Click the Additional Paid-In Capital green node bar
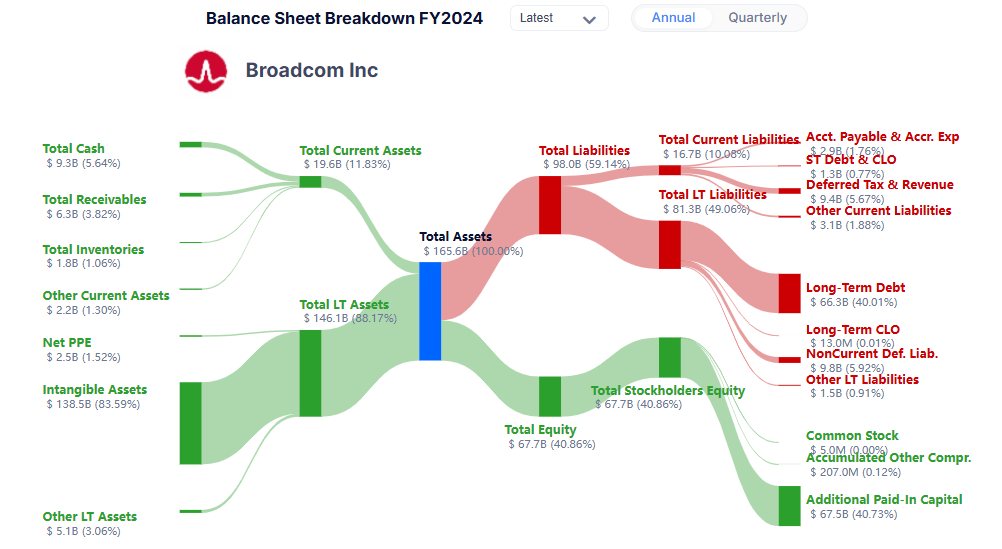 click(x=789, y=506)
